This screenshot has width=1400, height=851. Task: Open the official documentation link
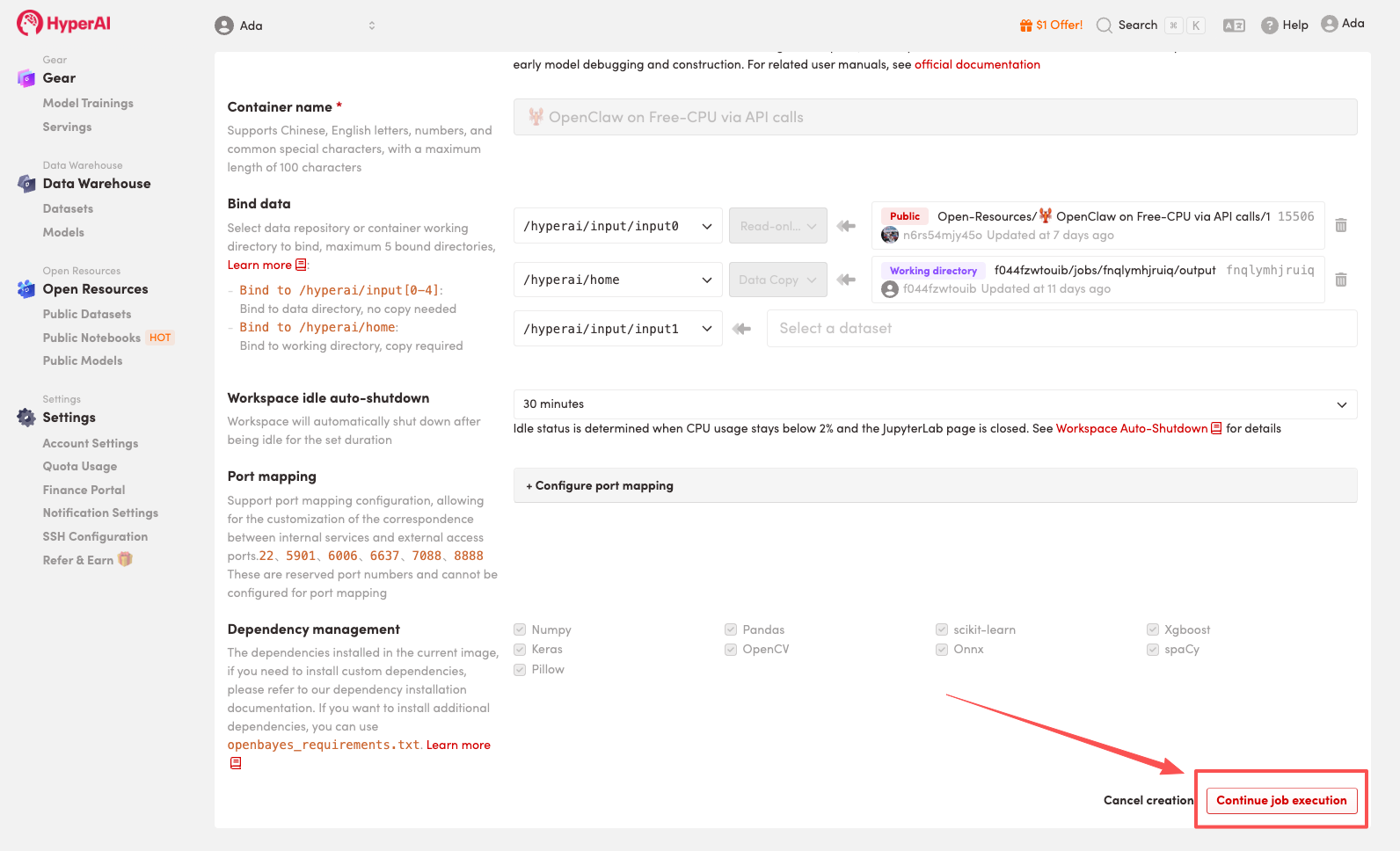pyautogui.click(x=977, y=64)
